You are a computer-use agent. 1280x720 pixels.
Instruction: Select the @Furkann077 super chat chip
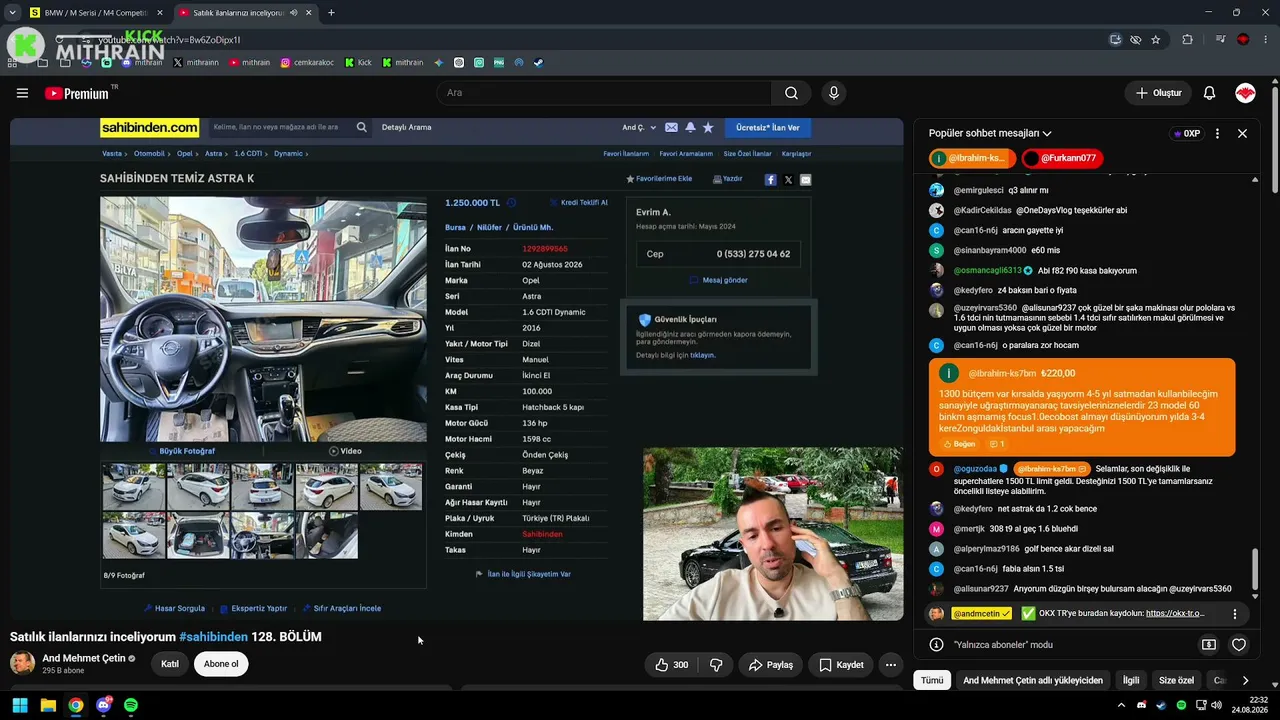1062,158
